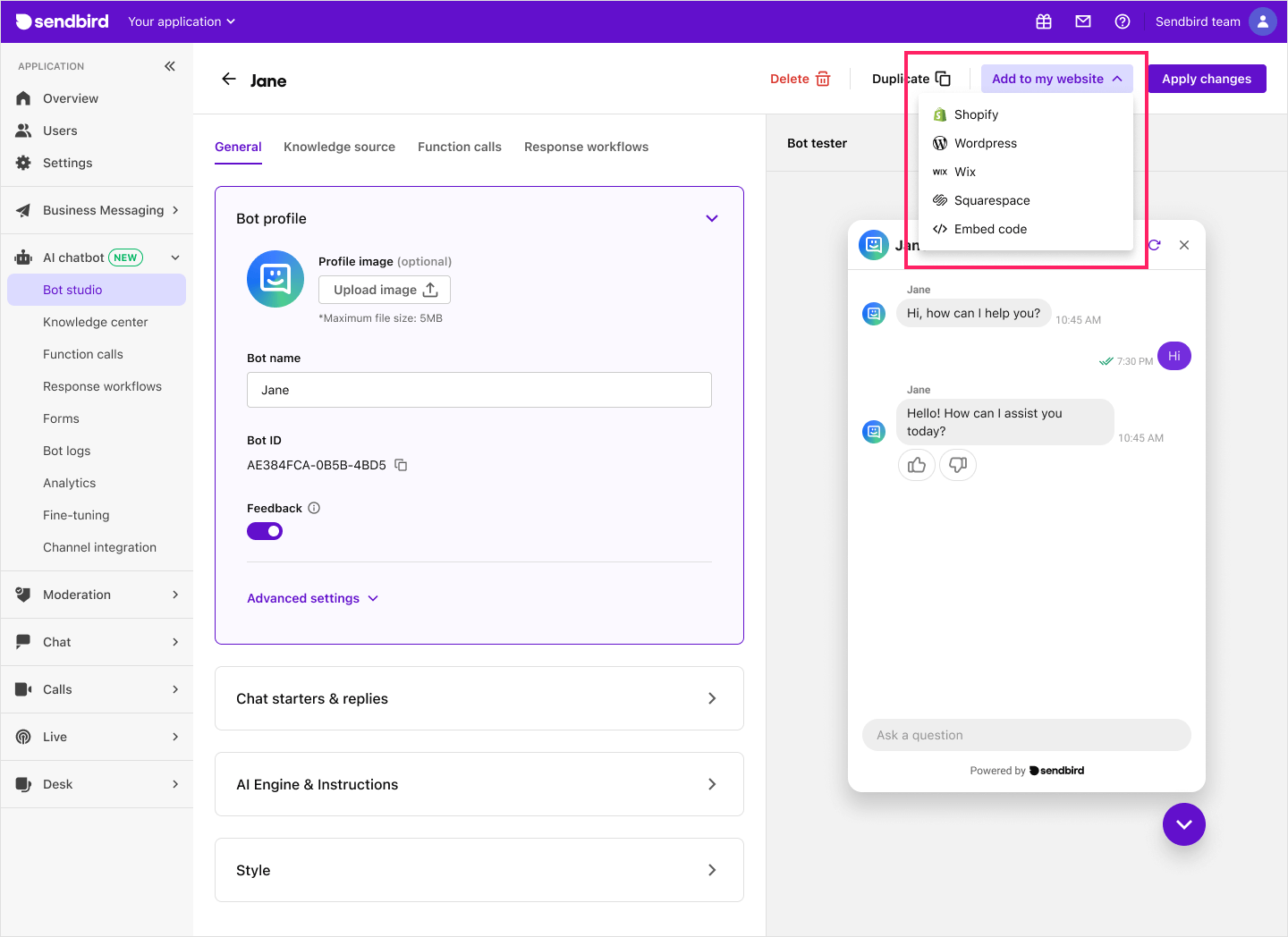Show the Feedback info tooltip icon
Image resolution: width=1288 pixels, height=937 pixels.
click(x=314, y=508)
